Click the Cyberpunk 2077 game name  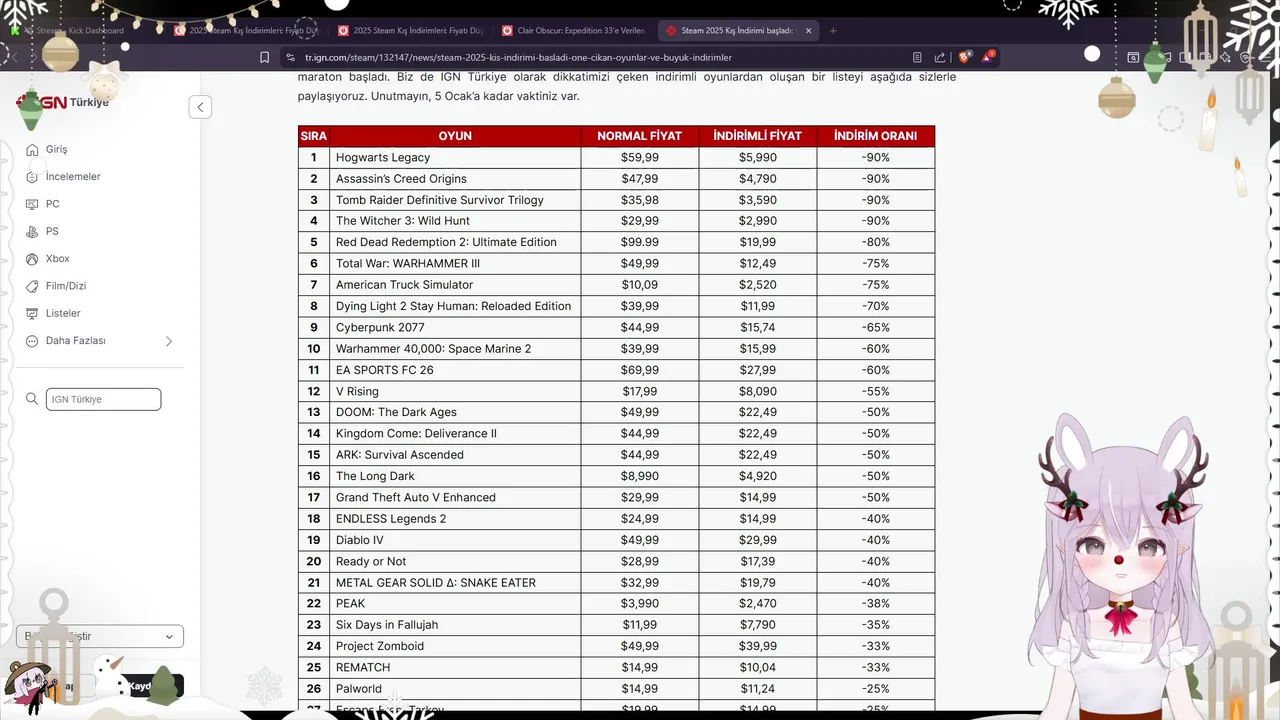tap(380, 328)
